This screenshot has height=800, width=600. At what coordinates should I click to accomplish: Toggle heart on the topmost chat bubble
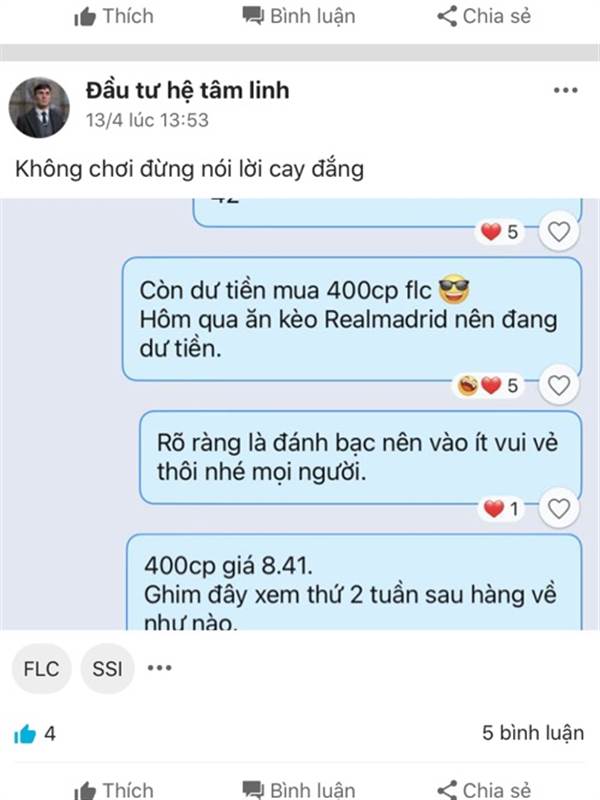pyautogui.click(x=558, y=232)
